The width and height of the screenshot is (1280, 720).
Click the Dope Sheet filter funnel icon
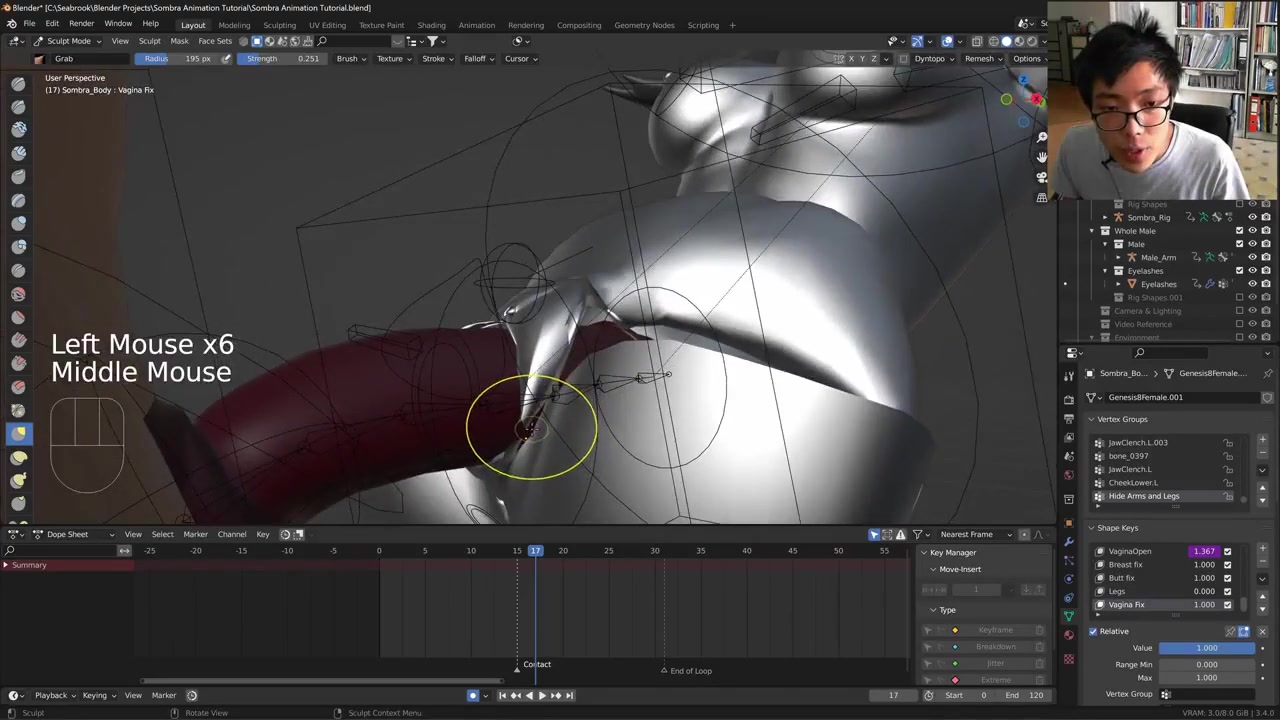(917, 534)
